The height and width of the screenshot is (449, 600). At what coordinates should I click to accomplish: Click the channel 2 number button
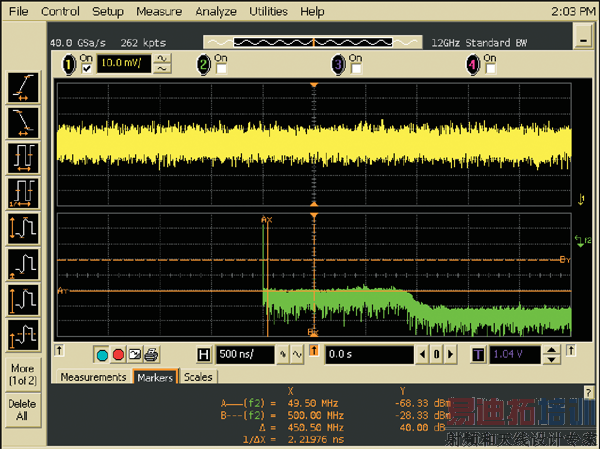point(204,64)
